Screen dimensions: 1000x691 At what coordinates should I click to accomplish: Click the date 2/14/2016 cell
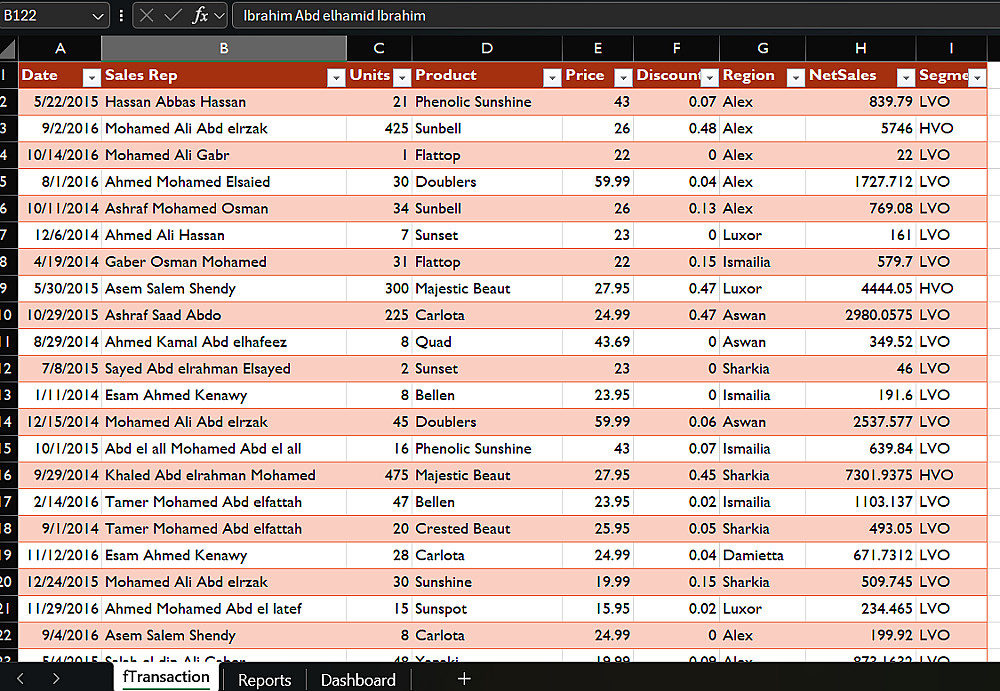click(x=60, y=502)
